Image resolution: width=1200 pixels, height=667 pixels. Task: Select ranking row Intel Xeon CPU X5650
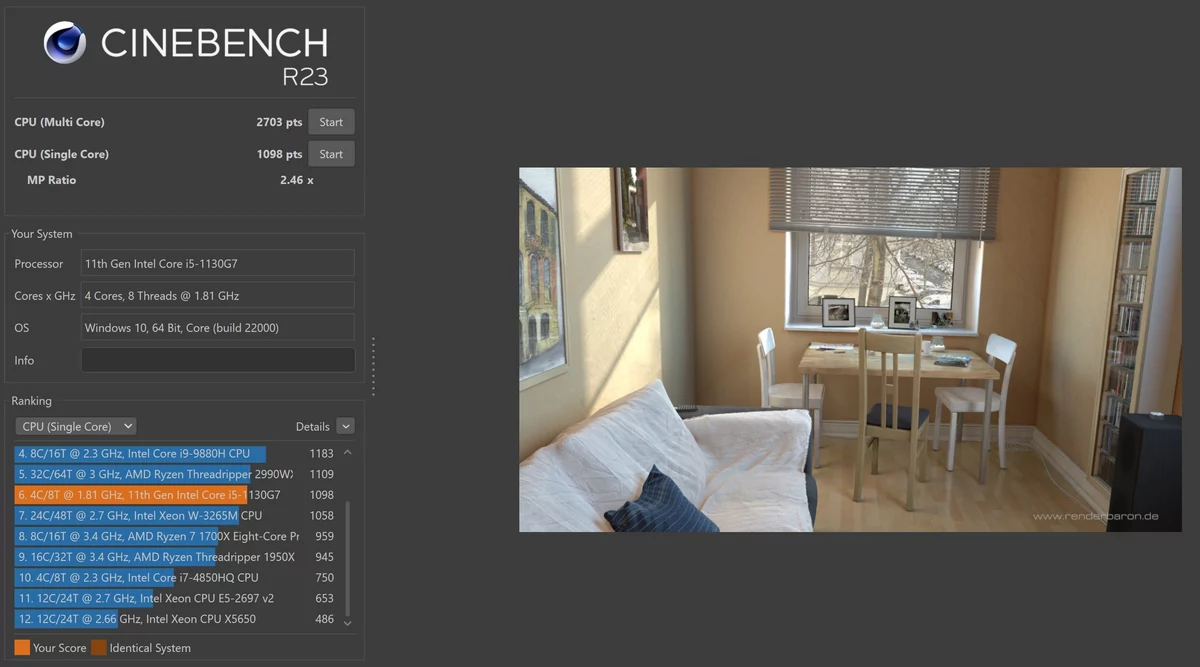click(175, 619)
